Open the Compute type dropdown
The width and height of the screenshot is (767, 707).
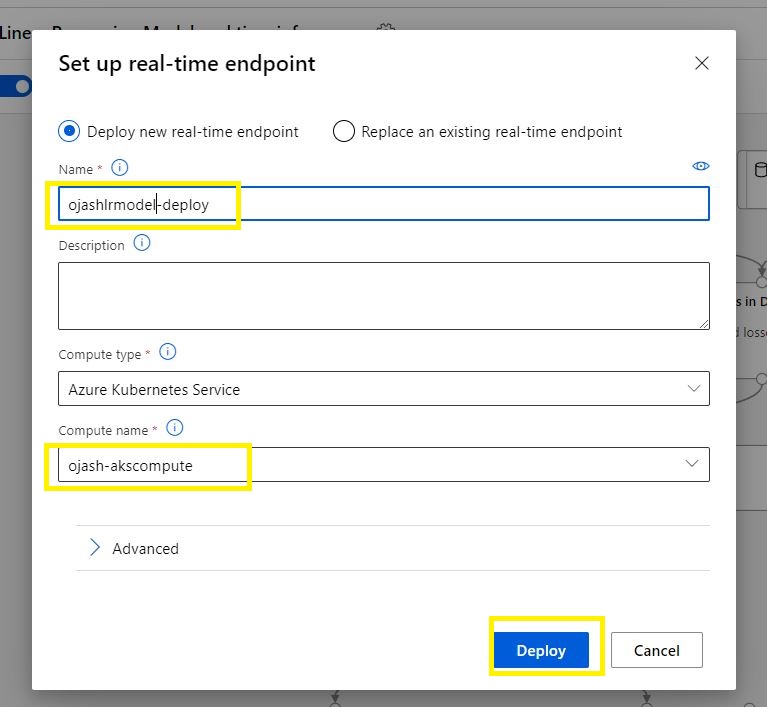click(384, 388)
